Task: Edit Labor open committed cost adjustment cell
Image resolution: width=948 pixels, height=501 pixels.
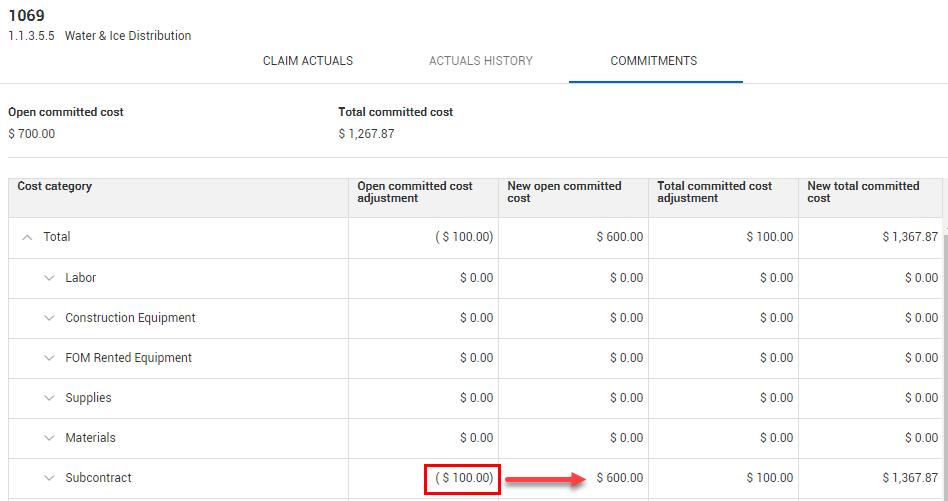Action: [x=423, y=278]
